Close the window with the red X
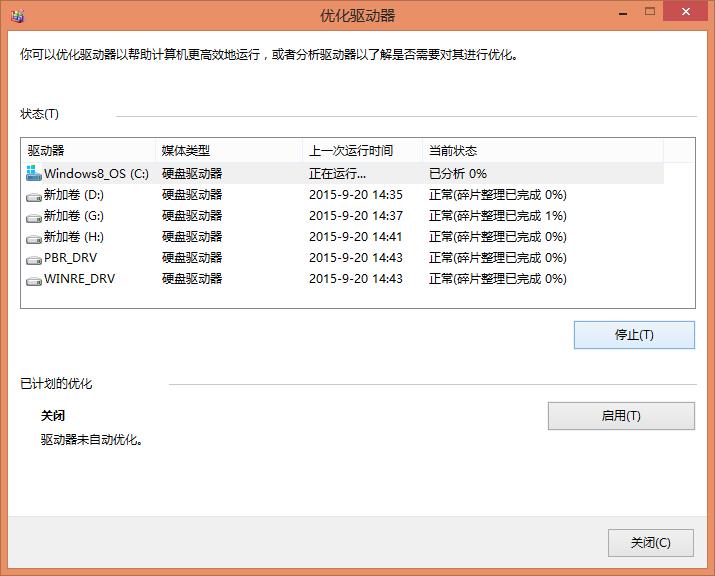The width and height of the screenshot is (715, 576). pos(685,11)
